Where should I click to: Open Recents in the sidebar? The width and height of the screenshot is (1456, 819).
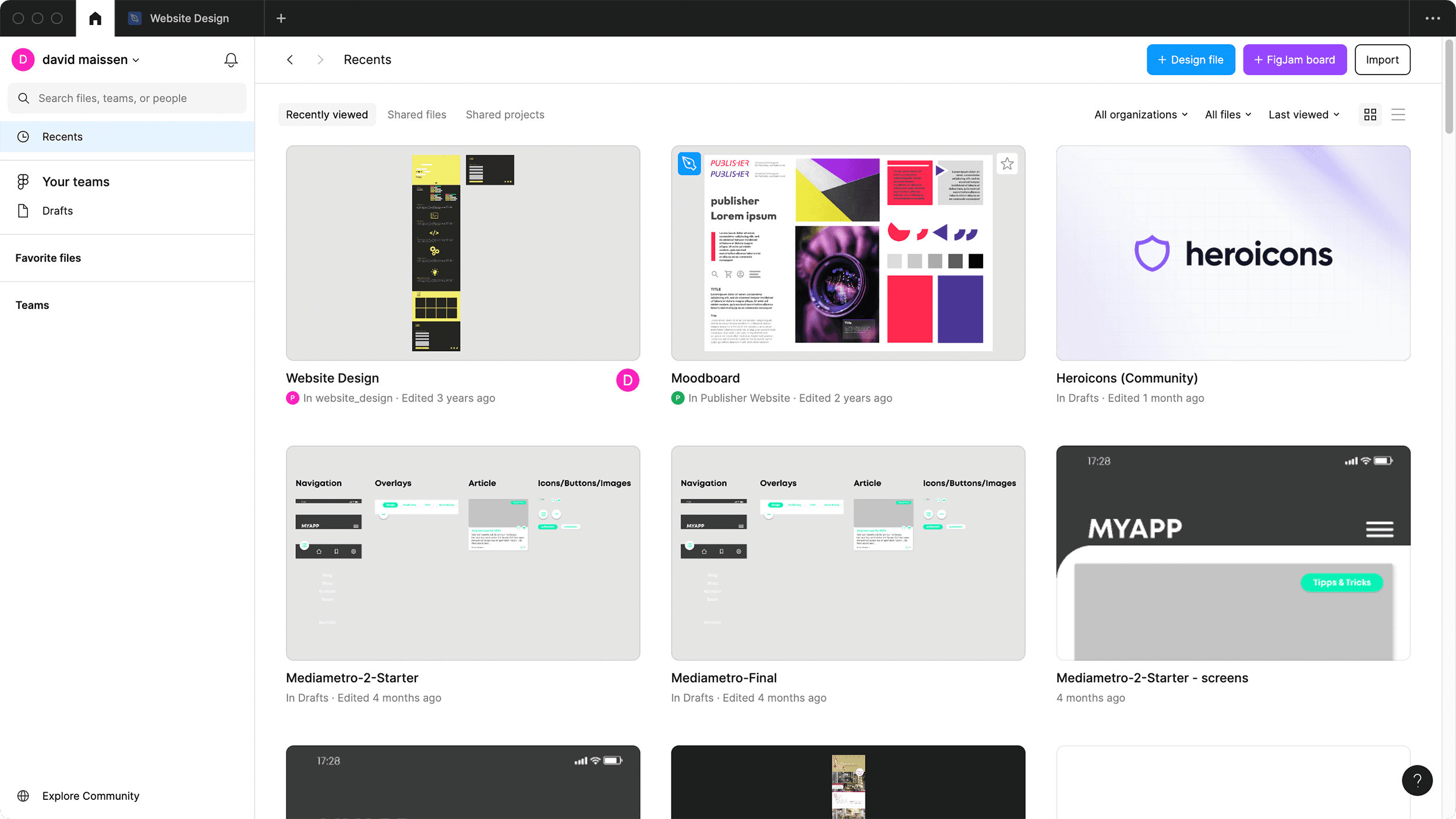pyautogui.click(x=127, y=137)
